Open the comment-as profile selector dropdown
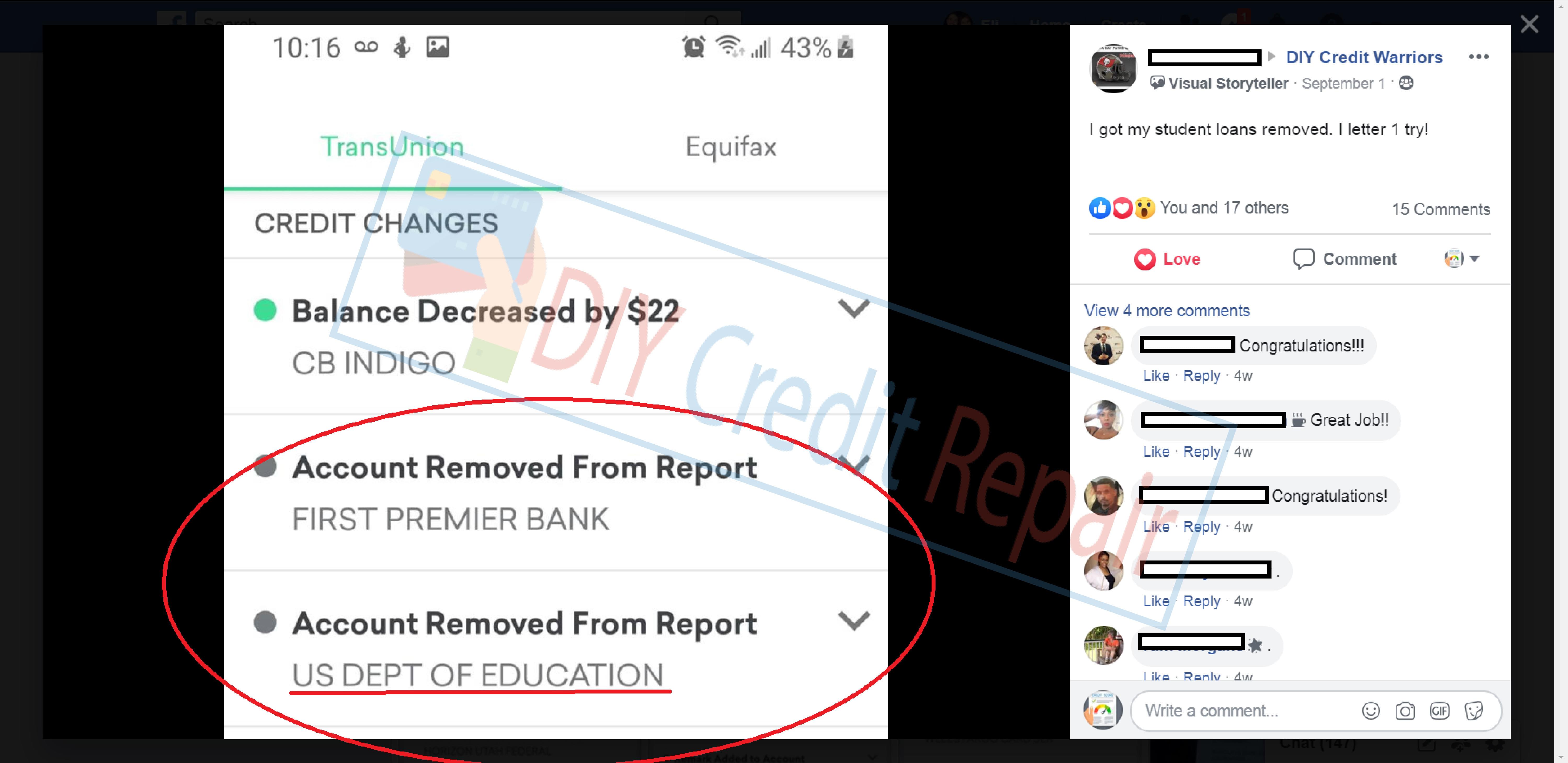The height and width of the screenshot is (763, 1568). [x=1461, y=259]
